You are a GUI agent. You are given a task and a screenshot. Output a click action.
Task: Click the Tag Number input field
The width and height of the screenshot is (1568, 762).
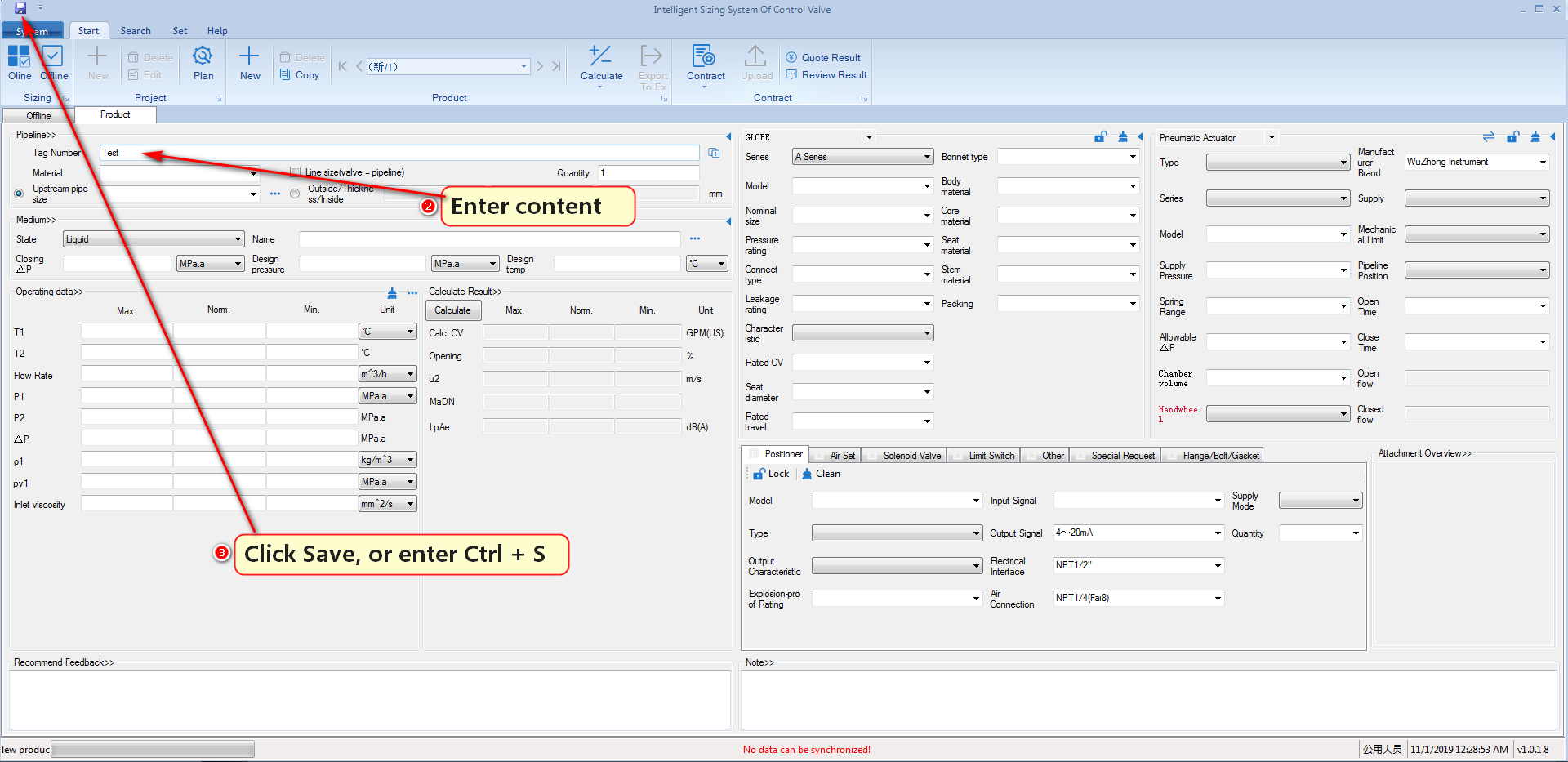click(x=399, y=153)
